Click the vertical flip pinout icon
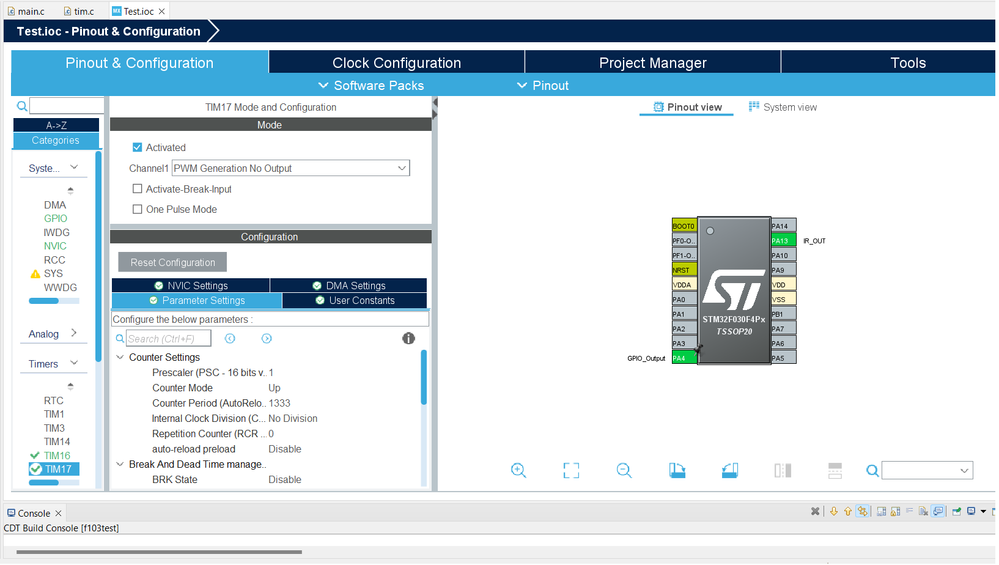The height and width of the screenshot is (565, 999). tap(782, 471)
